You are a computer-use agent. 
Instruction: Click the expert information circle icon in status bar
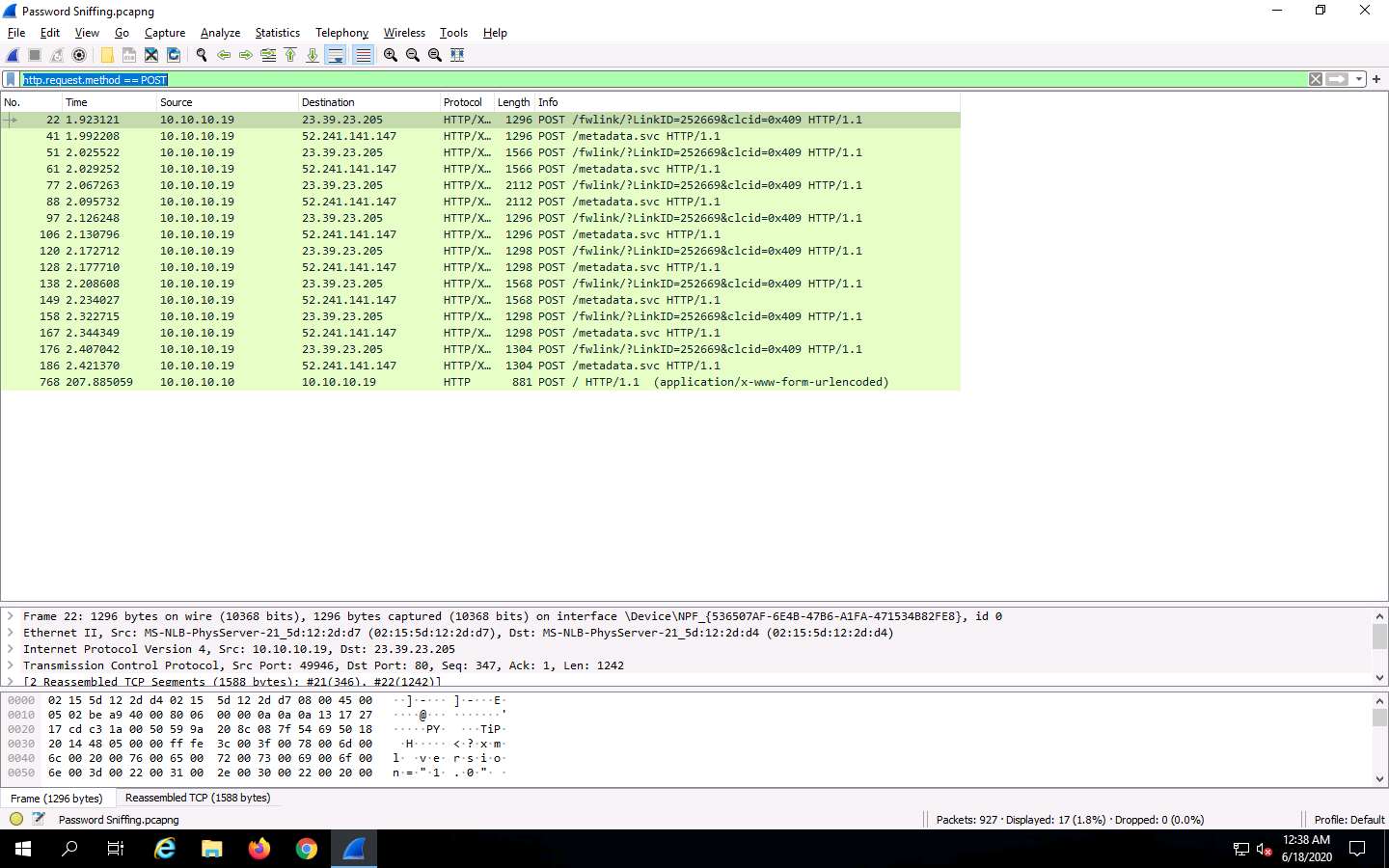(15, 819)
